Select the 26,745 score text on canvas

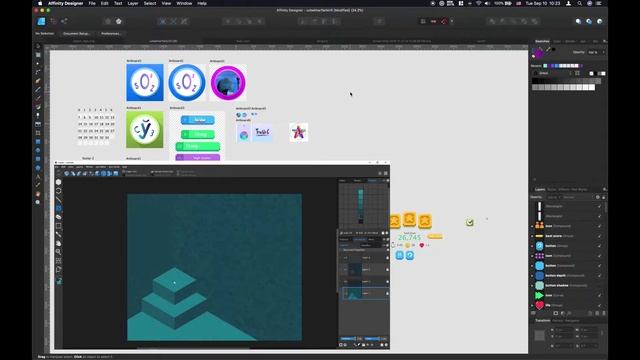click(x=409, y=238)
